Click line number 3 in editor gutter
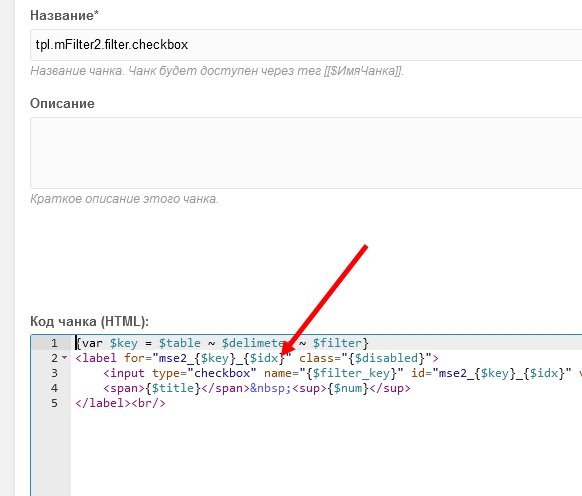This screenshot has width=582, height=496. [54, 373]
